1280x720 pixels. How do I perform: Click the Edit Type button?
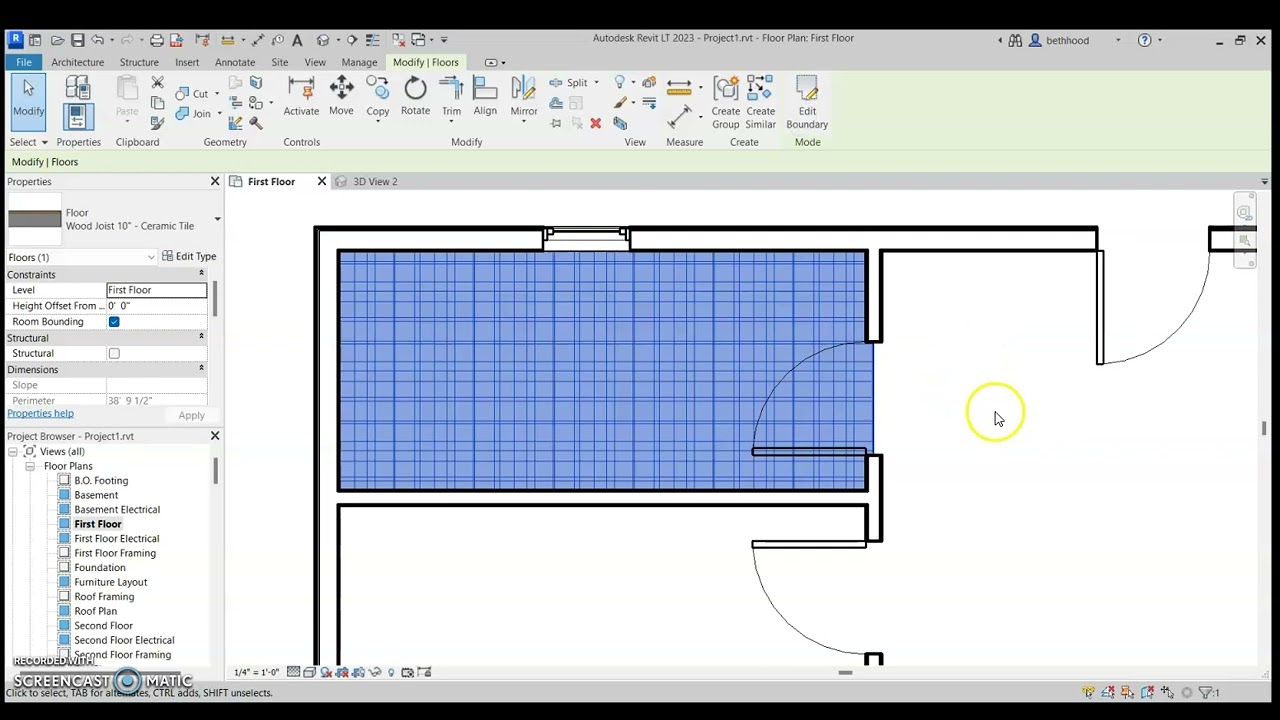coord(189,256)
